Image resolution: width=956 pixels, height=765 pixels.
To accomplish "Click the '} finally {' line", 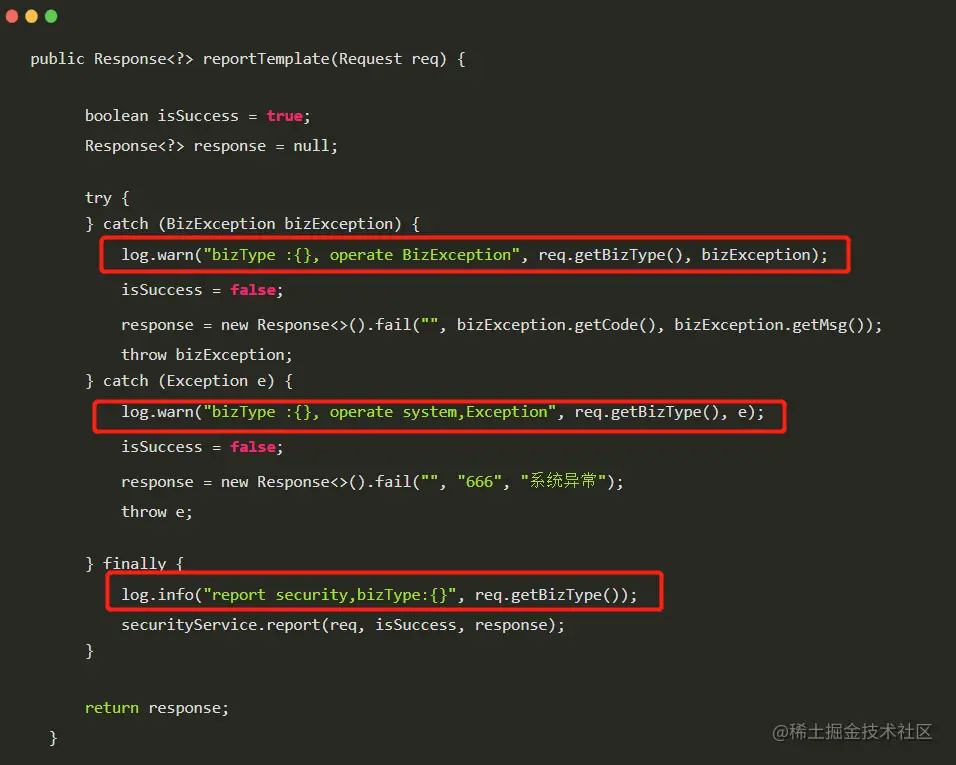I will (134, 563).
